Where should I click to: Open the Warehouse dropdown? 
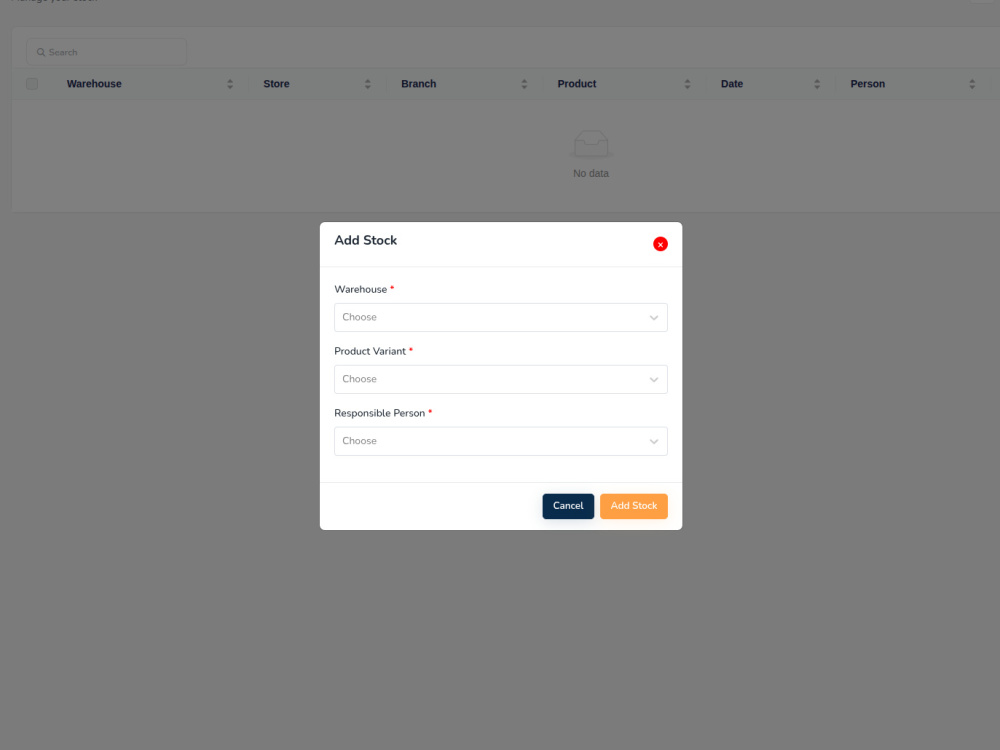click(501, 318)
